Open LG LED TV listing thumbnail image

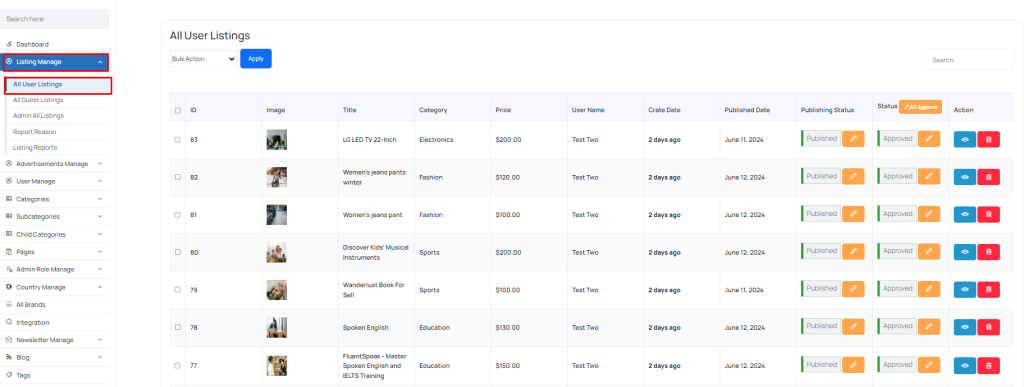pos(276,140)
